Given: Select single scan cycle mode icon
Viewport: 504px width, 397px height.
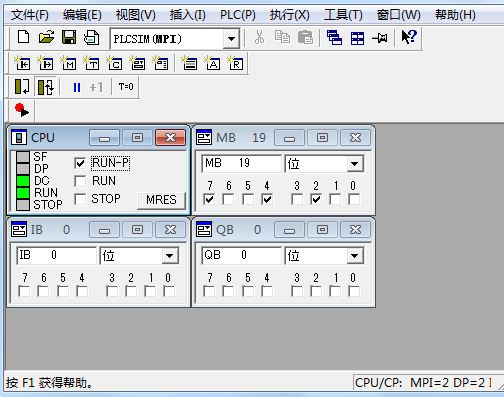Looking at the screenshot, I should click(x=22, y=87).
